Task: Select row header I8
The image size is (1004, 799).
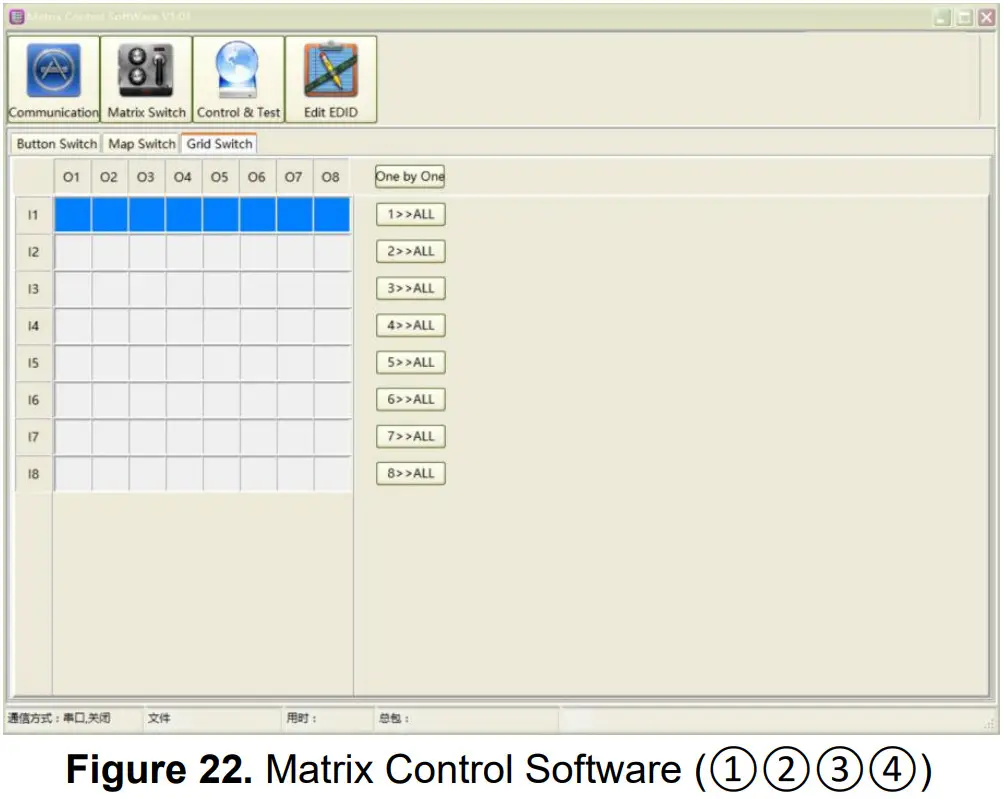Action: point(33,474)
